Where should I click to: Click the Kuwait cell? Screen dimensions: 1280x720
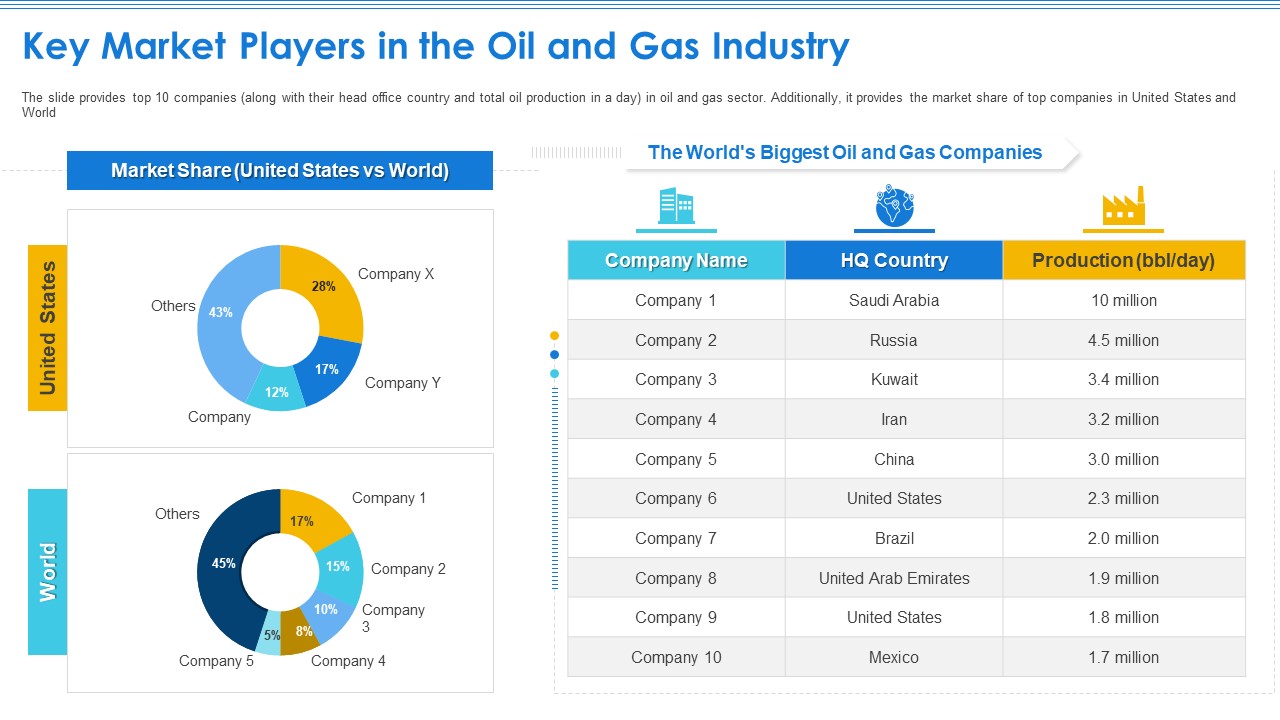[x=894, y=379]
